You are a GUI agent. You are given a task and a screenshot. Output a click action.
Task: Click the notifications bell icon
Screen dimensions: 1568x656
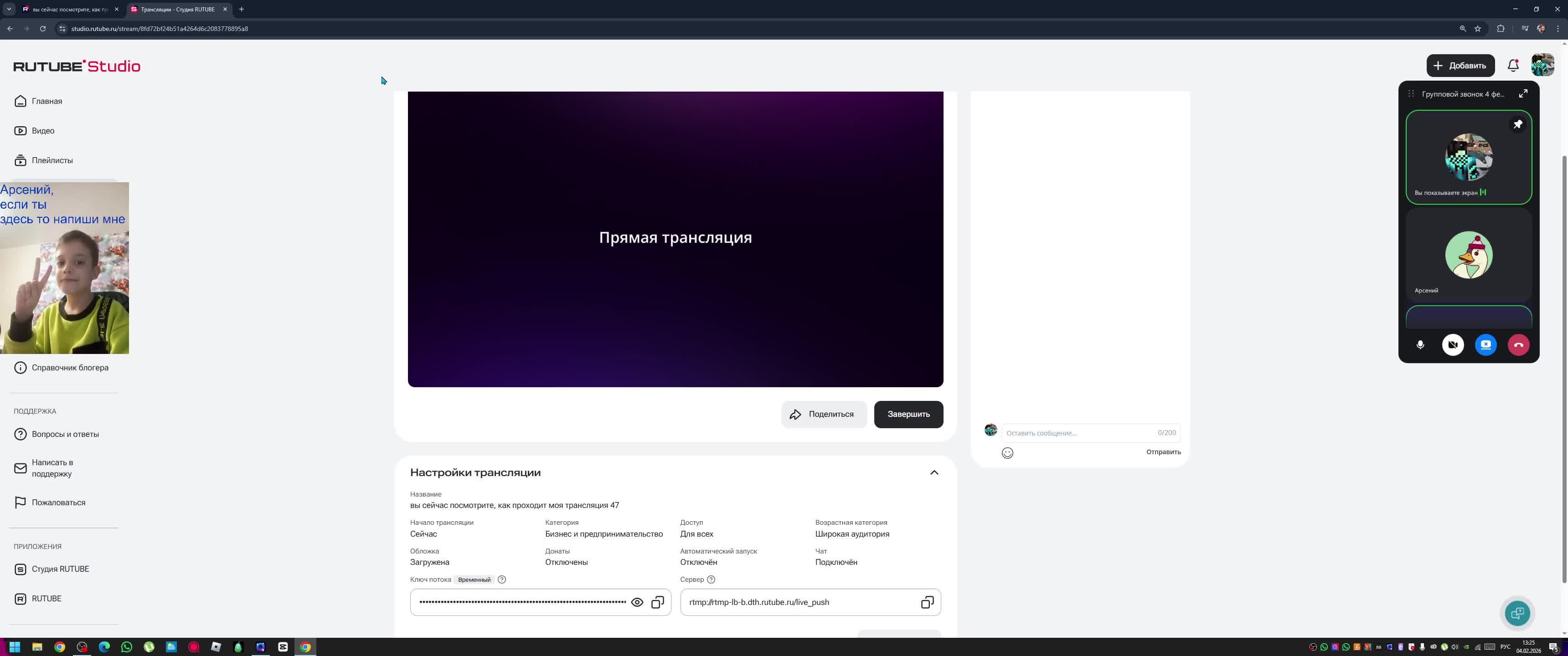coord(1512,66)
